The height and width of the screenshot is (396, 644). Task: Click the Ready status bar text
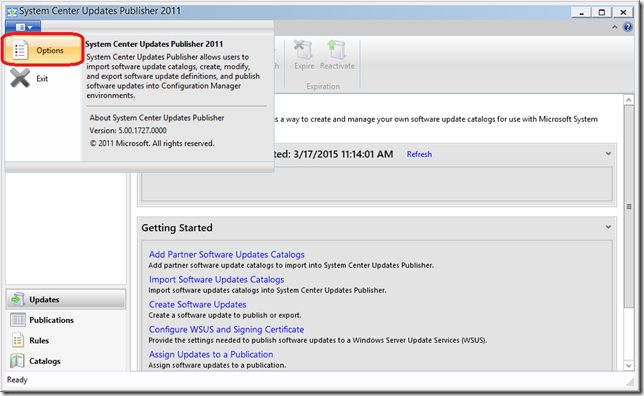click(x=17, y=380)
